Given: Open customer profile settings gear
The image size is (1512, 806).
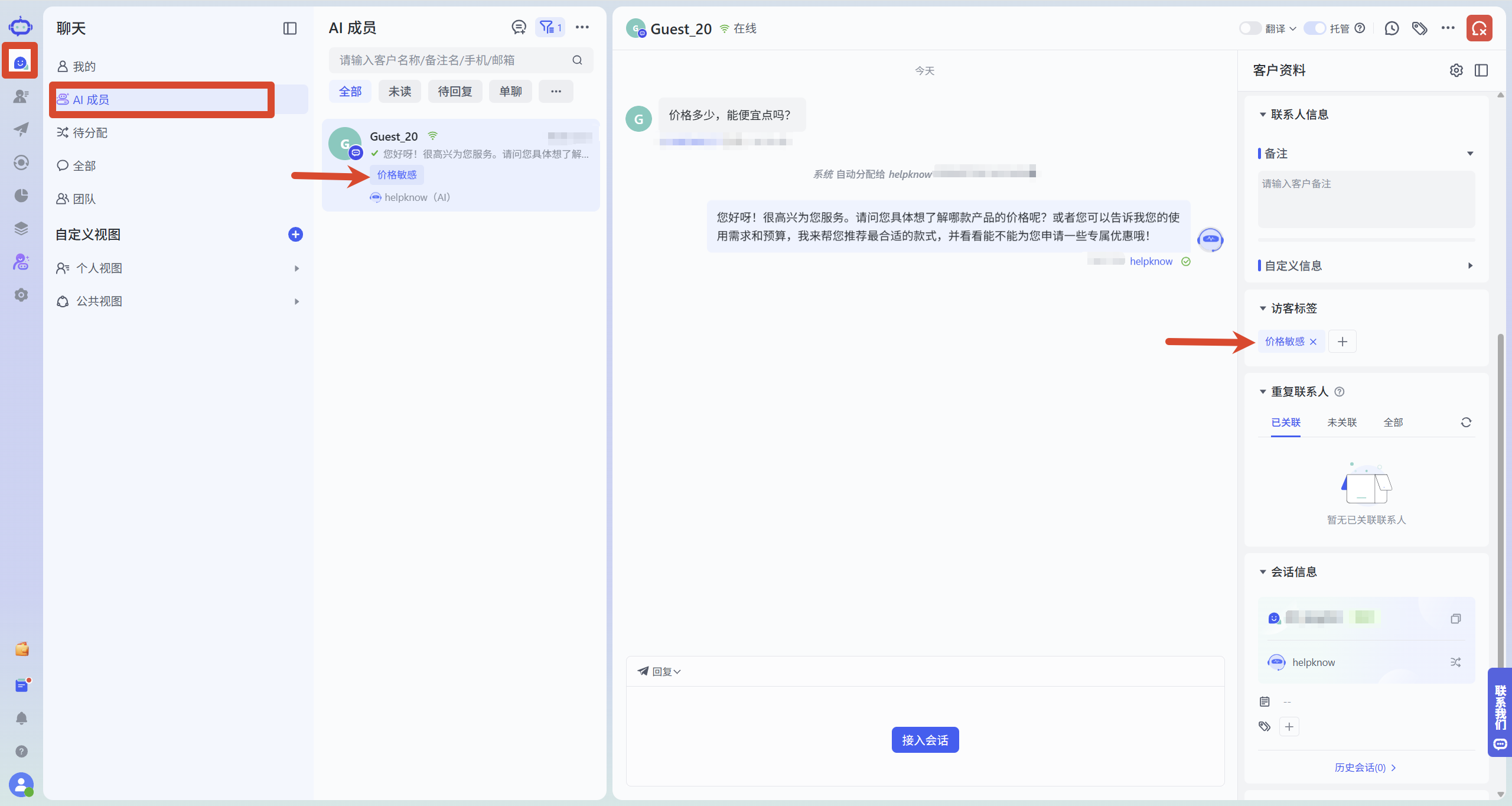Looking at the screenshot, I should pos(1456,70).
